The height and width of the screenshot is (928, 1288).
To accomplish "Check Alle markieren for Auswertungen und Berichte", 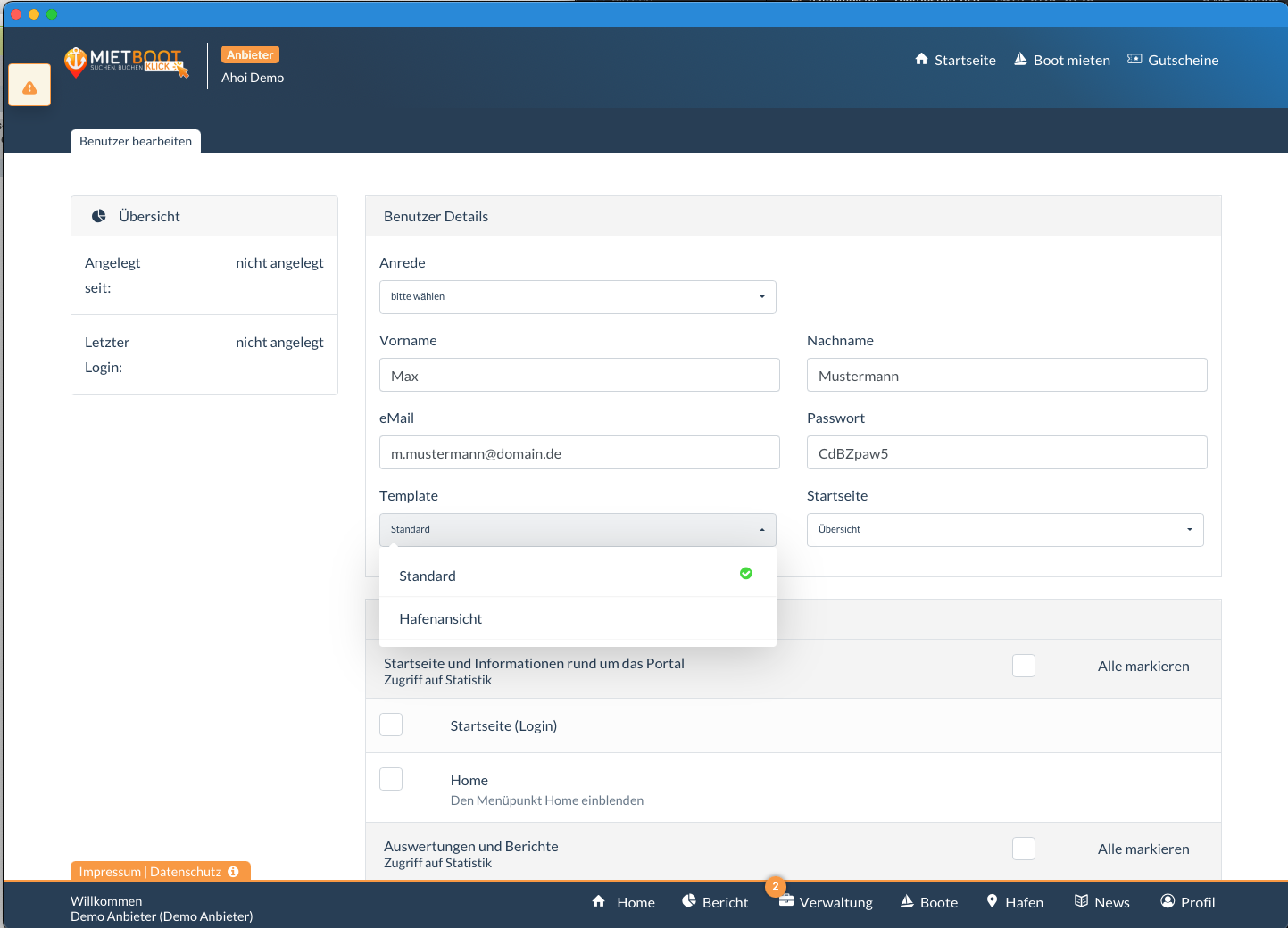I will point(1023,849).
